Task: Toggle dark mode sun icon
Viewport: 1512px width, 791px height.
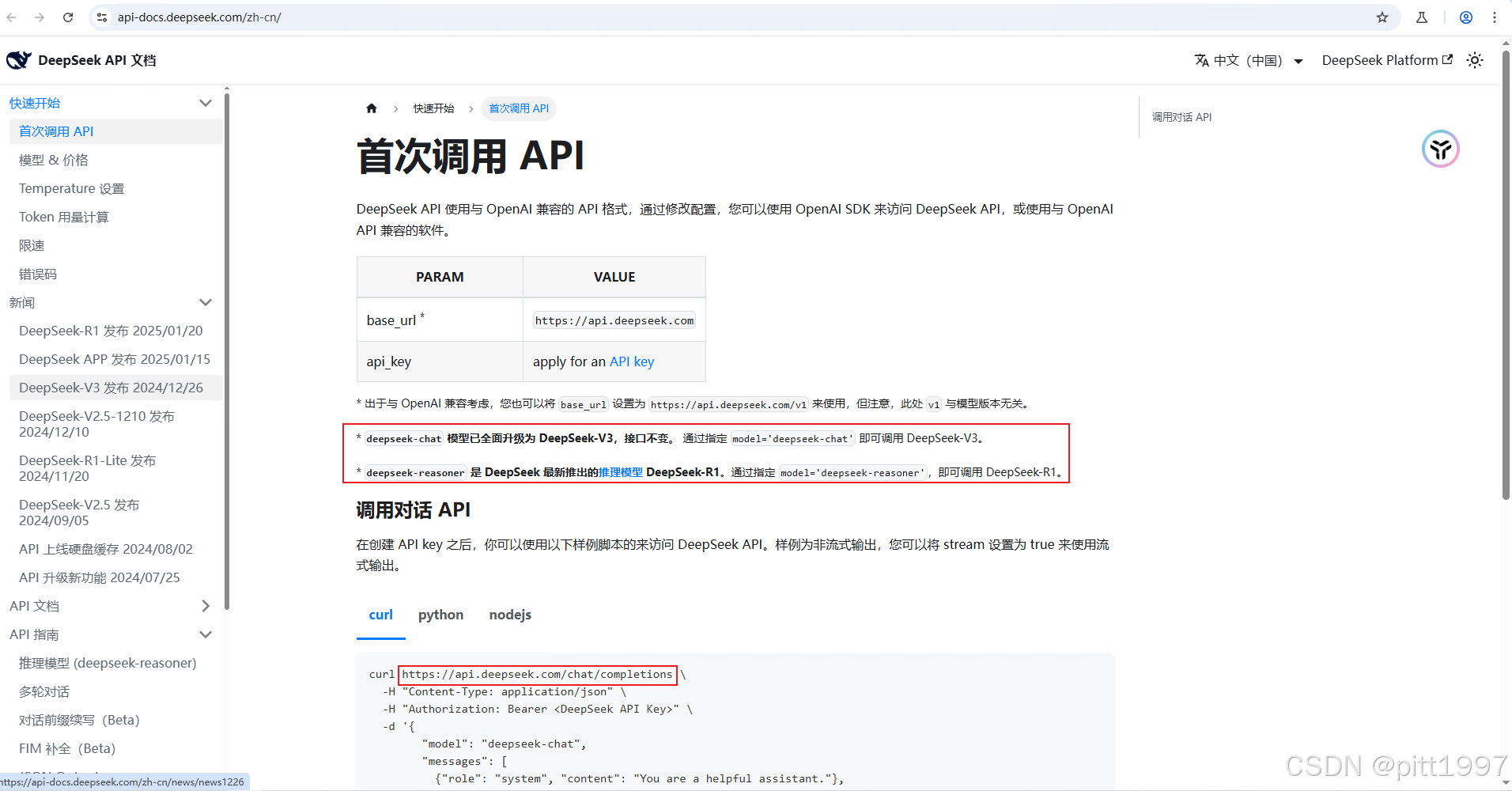Action: (1475, 60)
